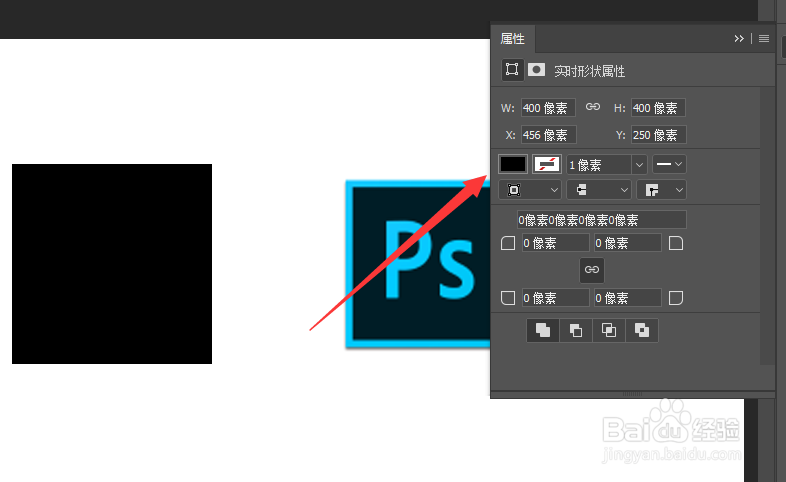Screen dimensions: 786x482
Task: Click the panel bottom resize grip
Action: pos(632,394)
